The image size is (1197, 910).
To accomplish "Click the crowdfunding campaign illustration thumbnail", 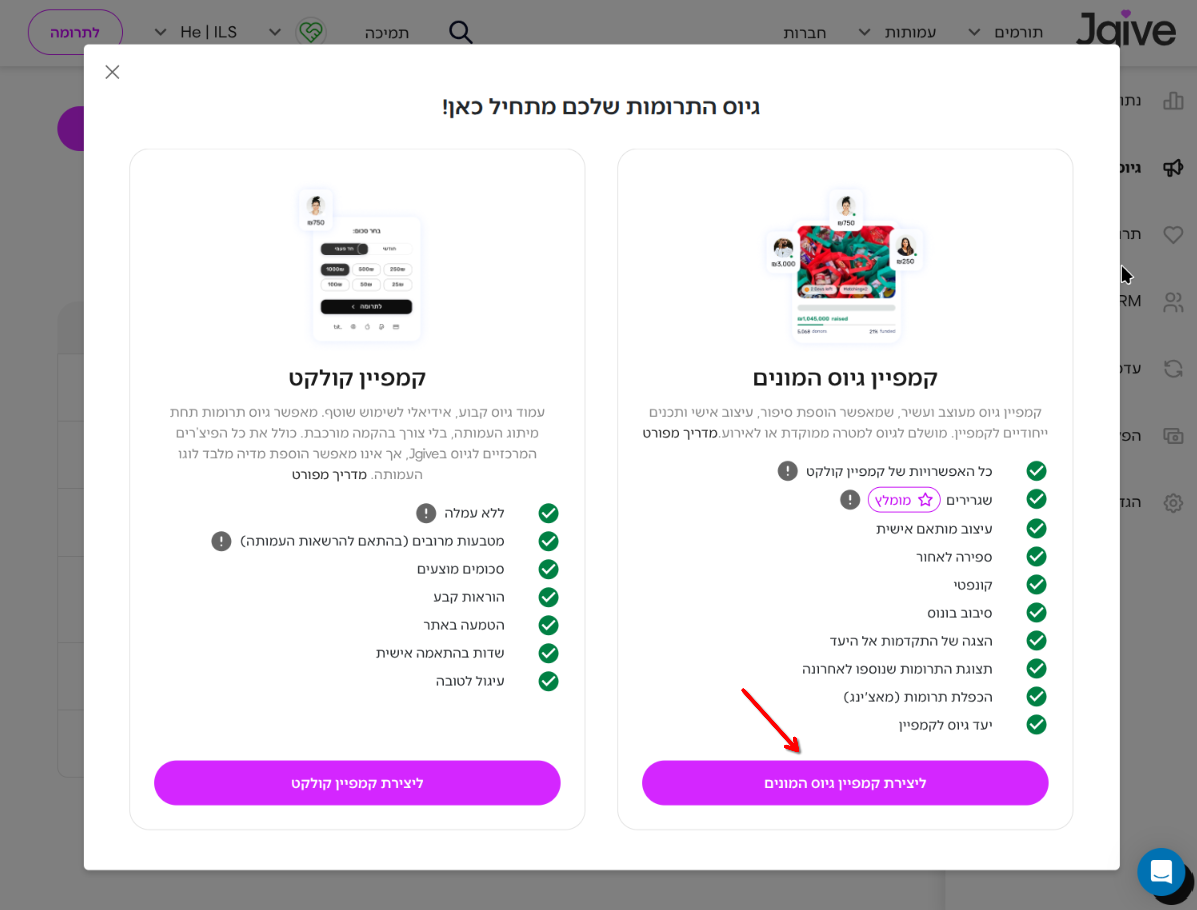I will point(845,263).
